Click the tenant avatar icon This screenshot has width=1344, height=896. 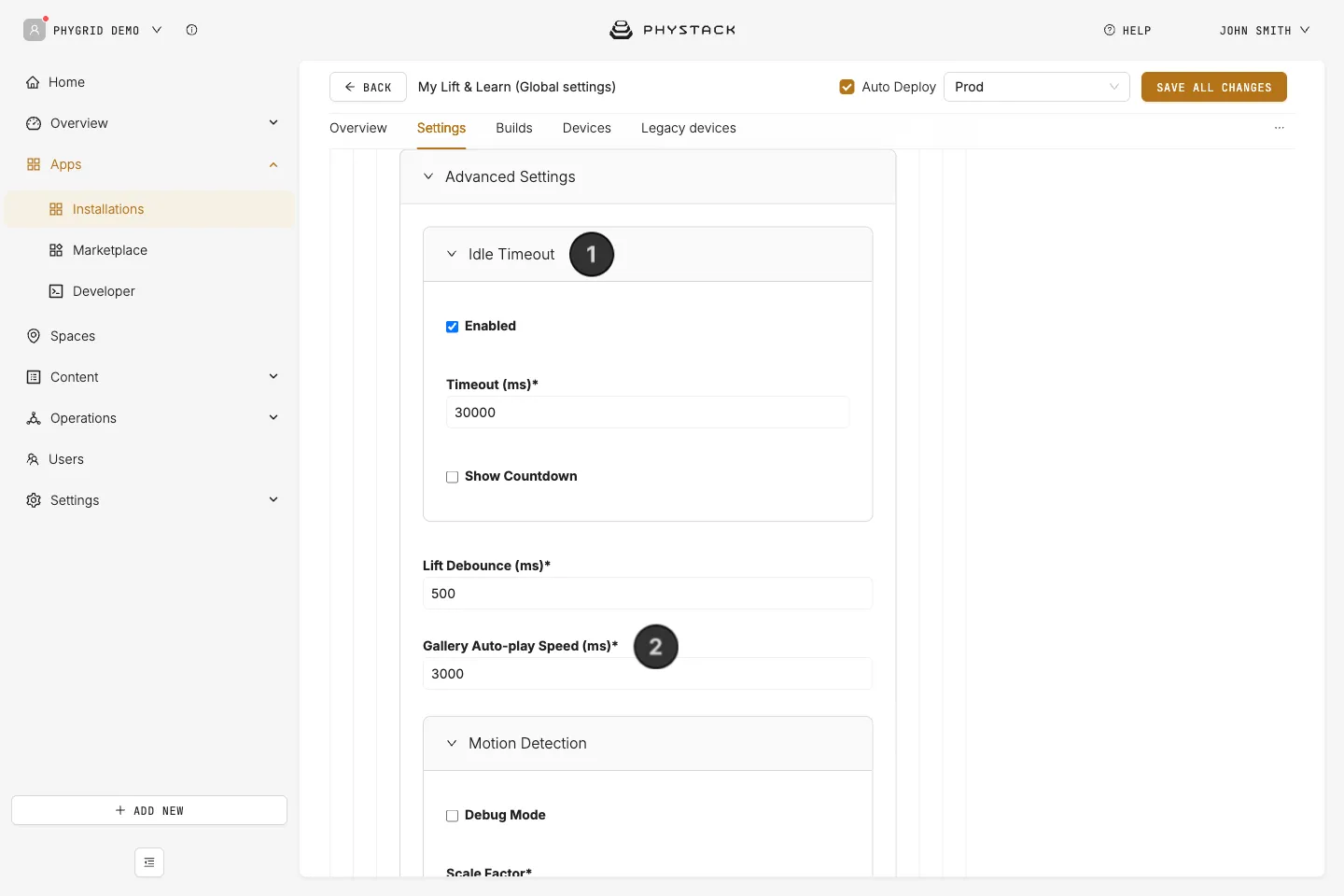(35, 30)
